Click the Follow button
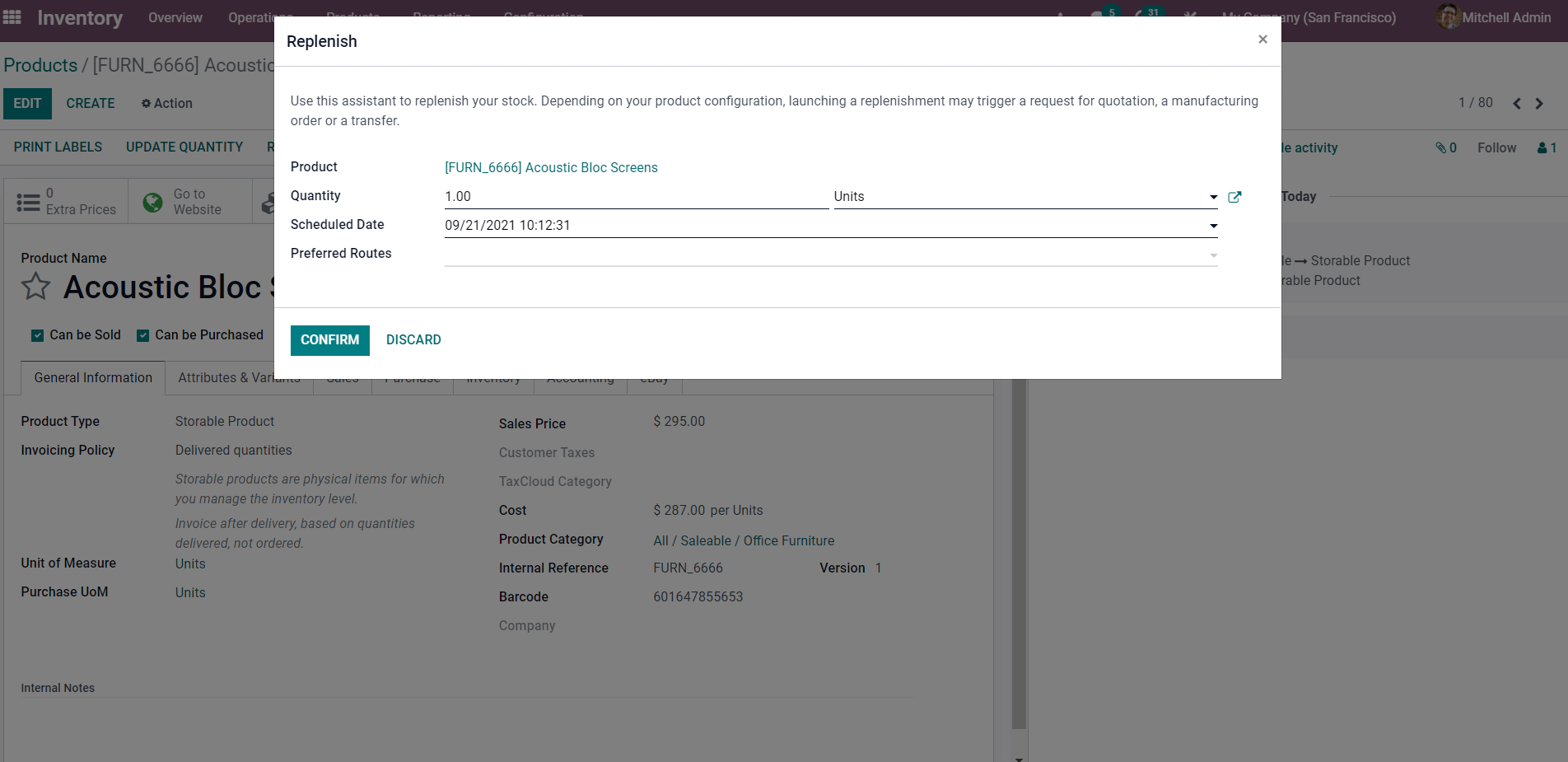The width and height of the screenshot is (1568, 762). 1496,147
